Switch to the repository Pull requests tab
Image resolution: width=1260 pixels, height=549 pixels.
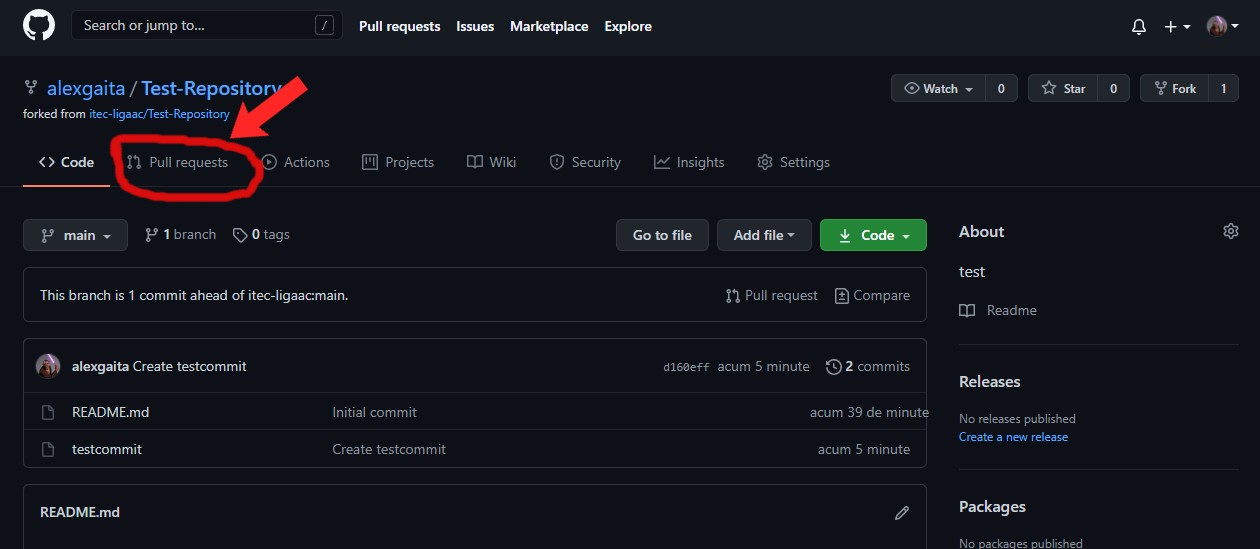tap(177, 162)
